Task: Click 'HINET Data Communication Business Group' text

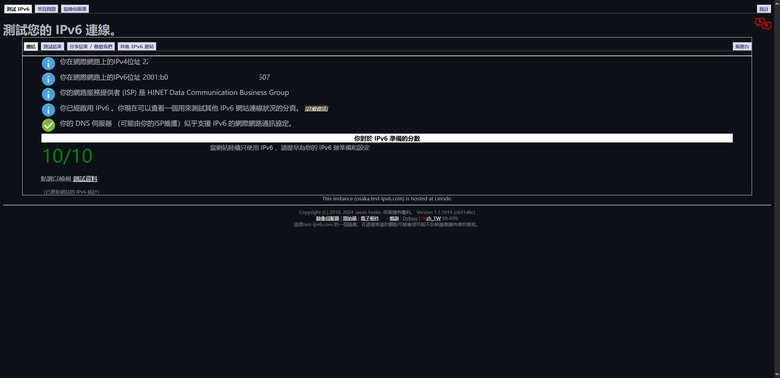Action: point(218,93)
